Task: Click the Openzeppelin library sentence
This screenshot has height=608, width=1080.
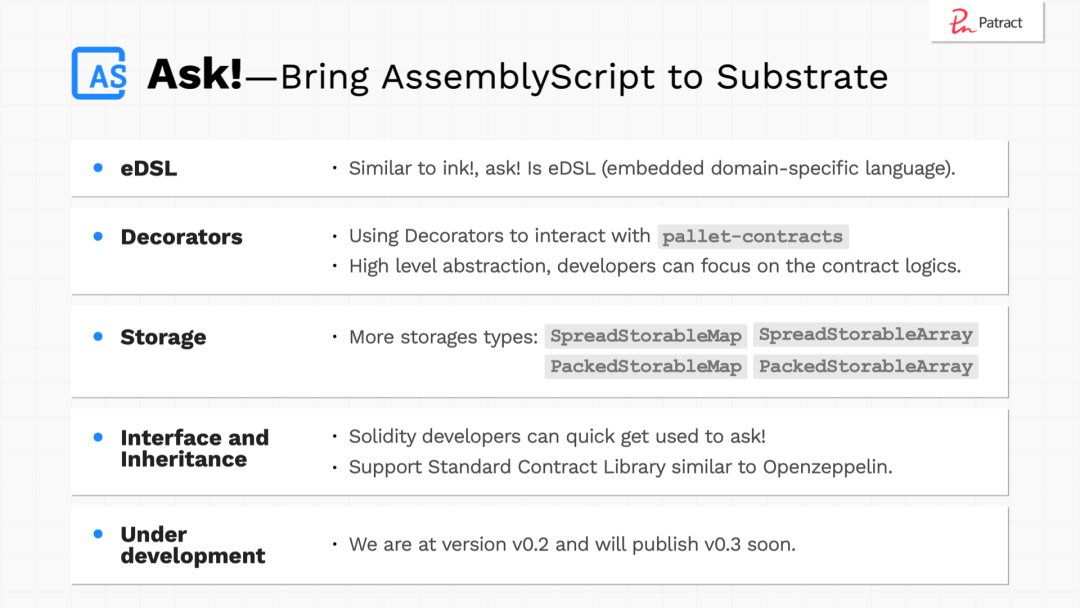Action: pos(620,467)
